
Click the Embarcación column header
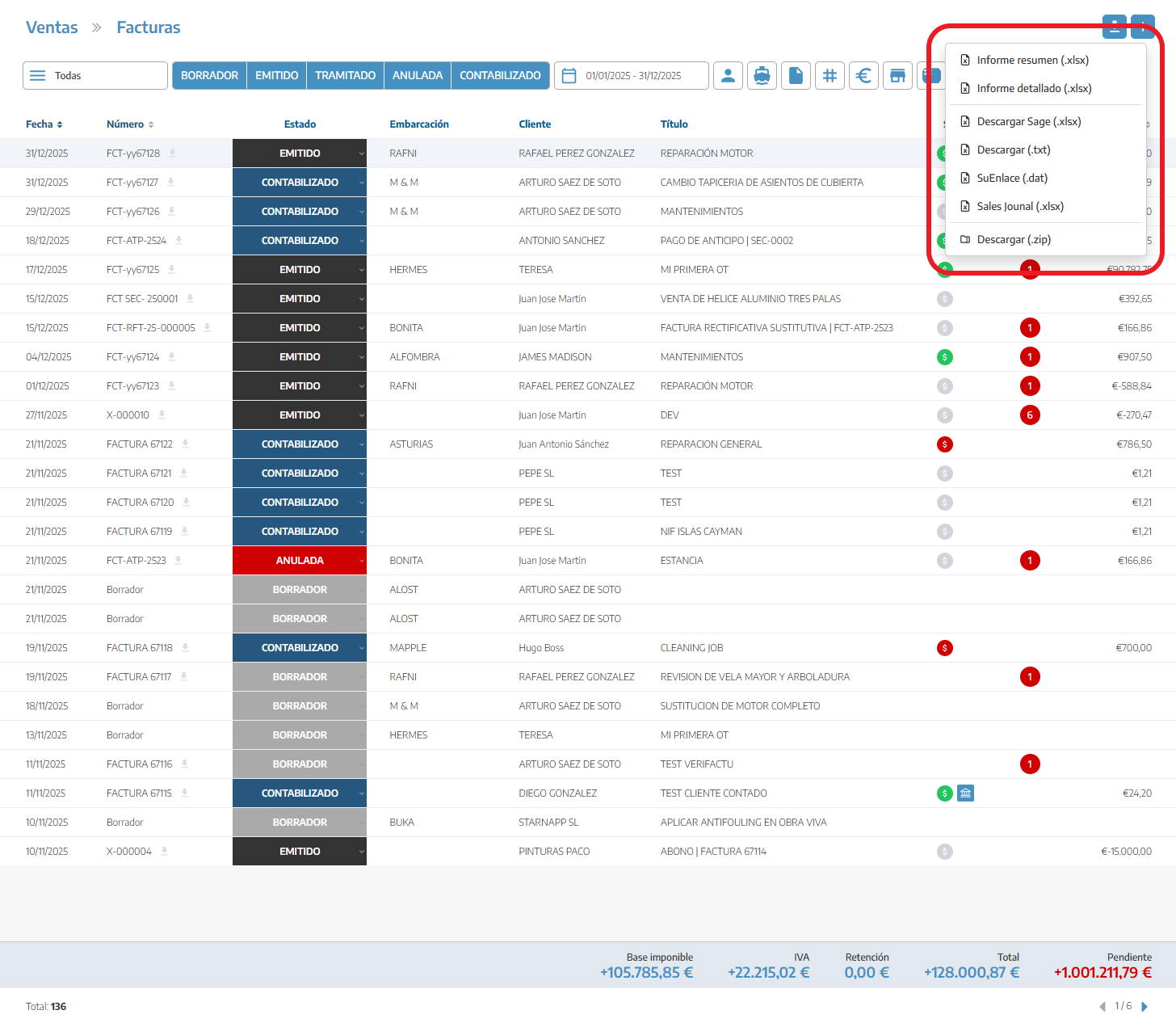pyautogui.click(x=419, y=124)
